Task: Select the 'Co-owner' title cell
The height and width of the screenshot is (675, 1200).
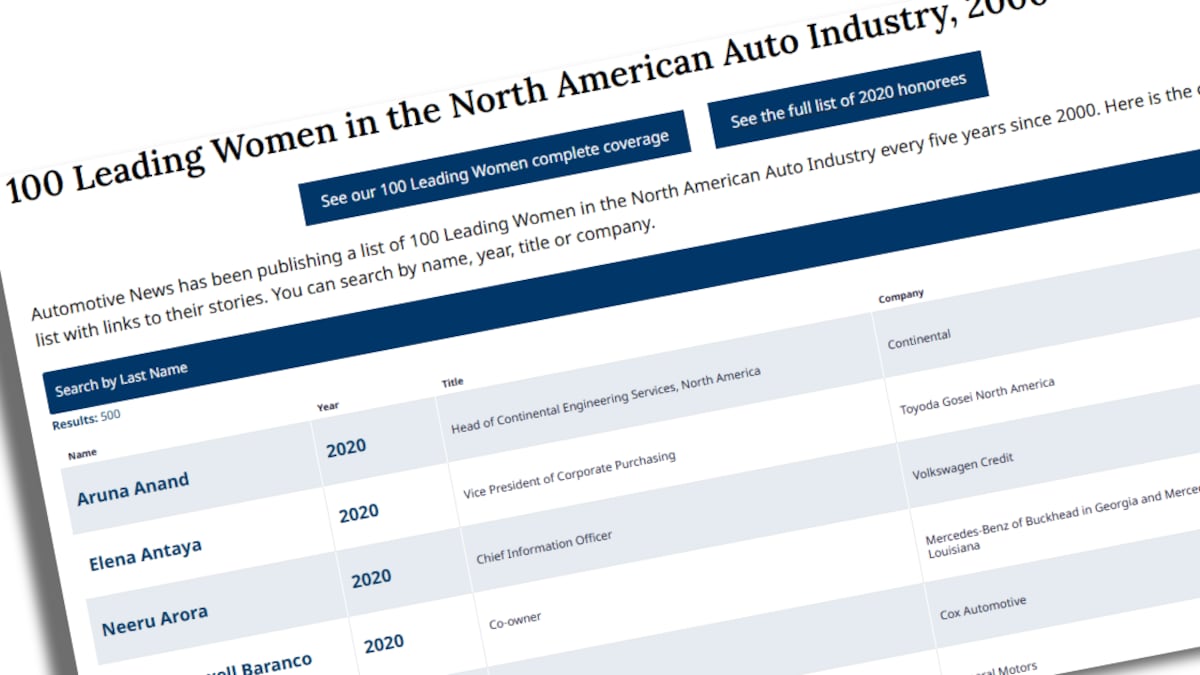Action: click(515, 620)
